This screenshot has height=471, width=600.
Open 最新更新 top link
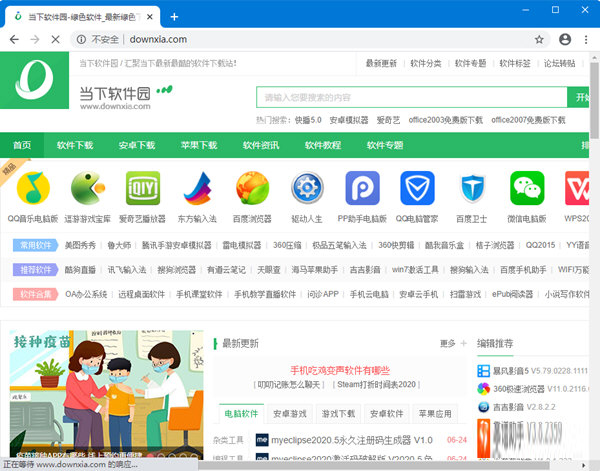tap(381, 63)
